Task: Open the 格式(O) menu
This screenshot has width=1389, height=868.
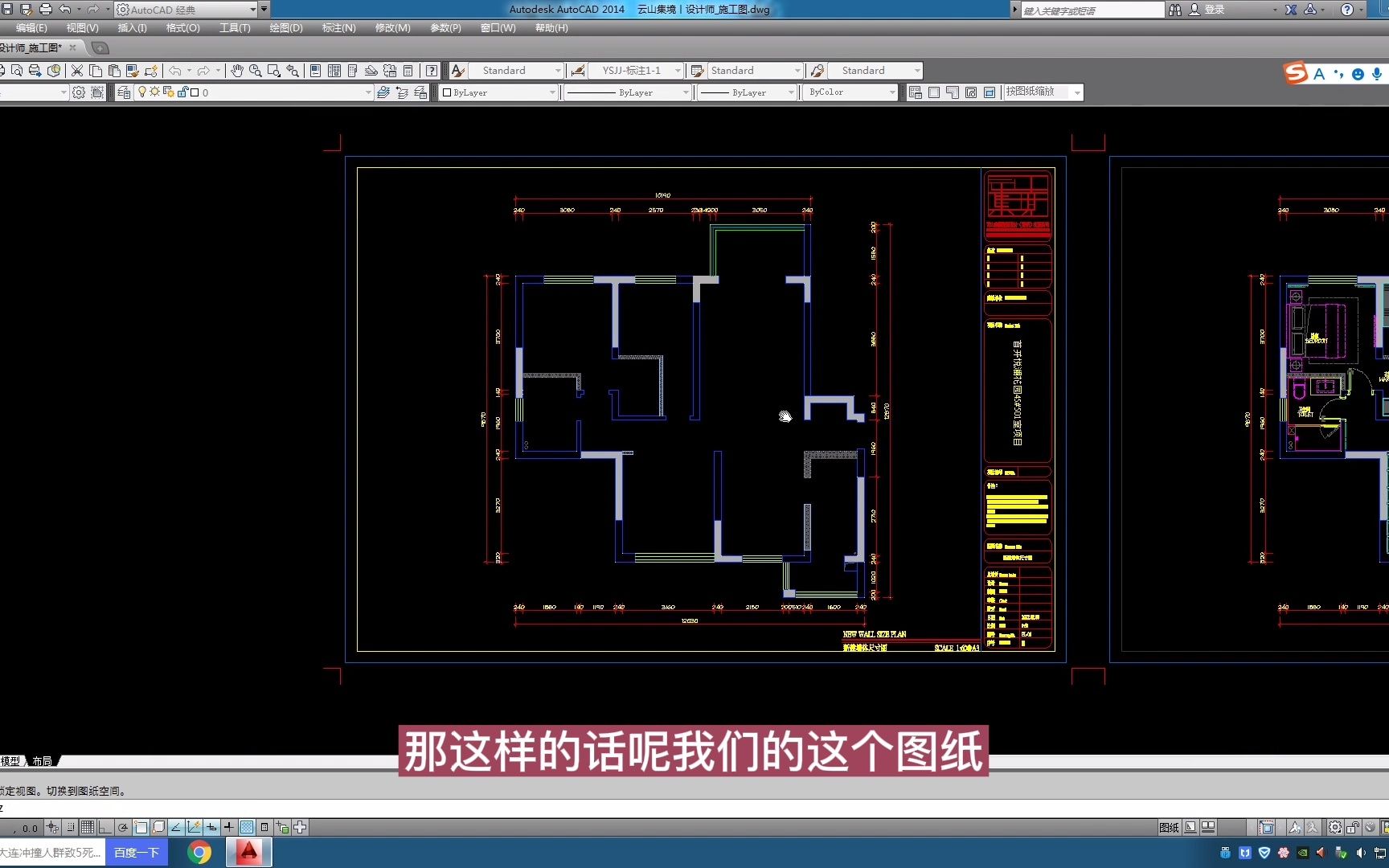Action: 182,28
